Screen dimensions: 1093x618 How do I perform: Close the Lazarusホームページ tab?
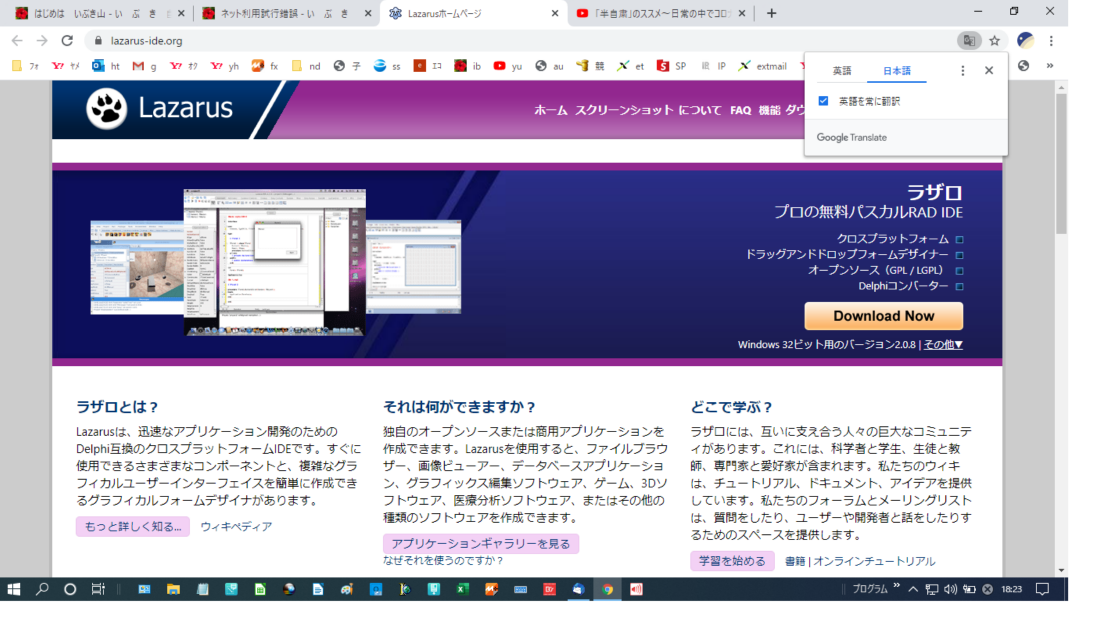555,13
